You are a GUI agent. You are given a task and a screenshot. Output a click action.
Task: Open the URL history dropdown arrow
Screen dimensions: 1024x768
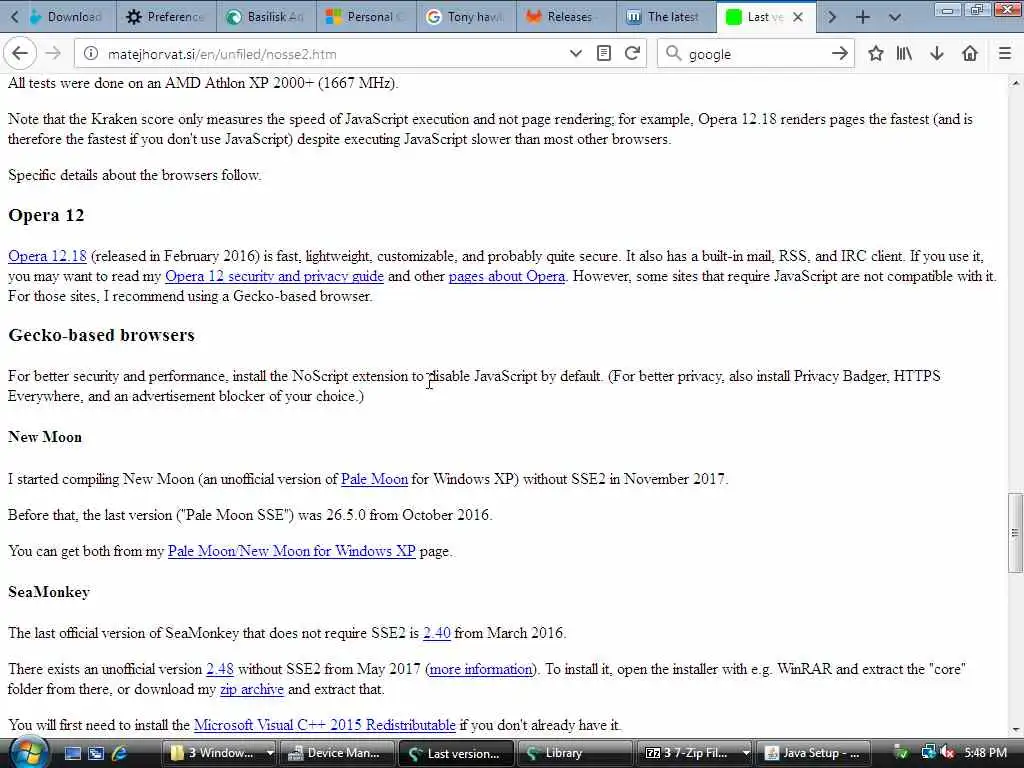tap(575, 54)
